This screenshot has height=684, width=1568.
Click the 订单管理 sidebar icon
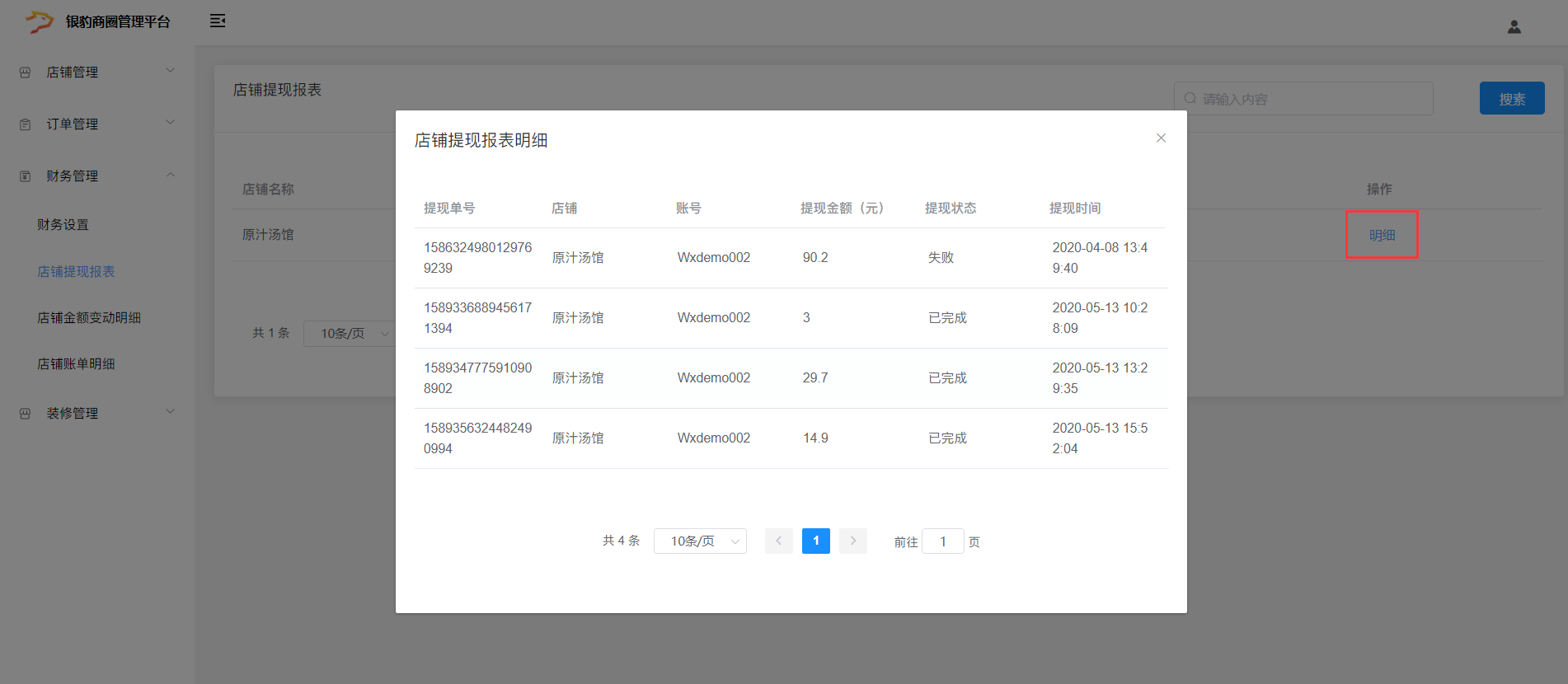[x=26, y=124]
